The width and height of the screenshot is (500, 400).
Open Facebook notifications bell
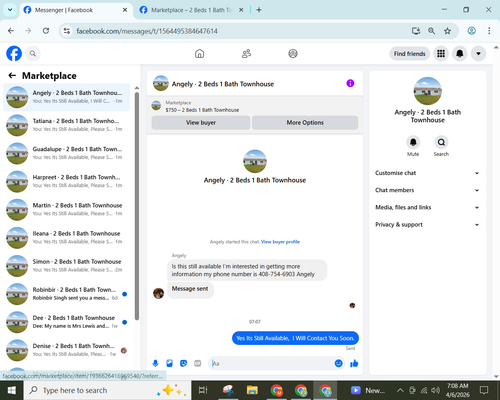tap(460, 53)
